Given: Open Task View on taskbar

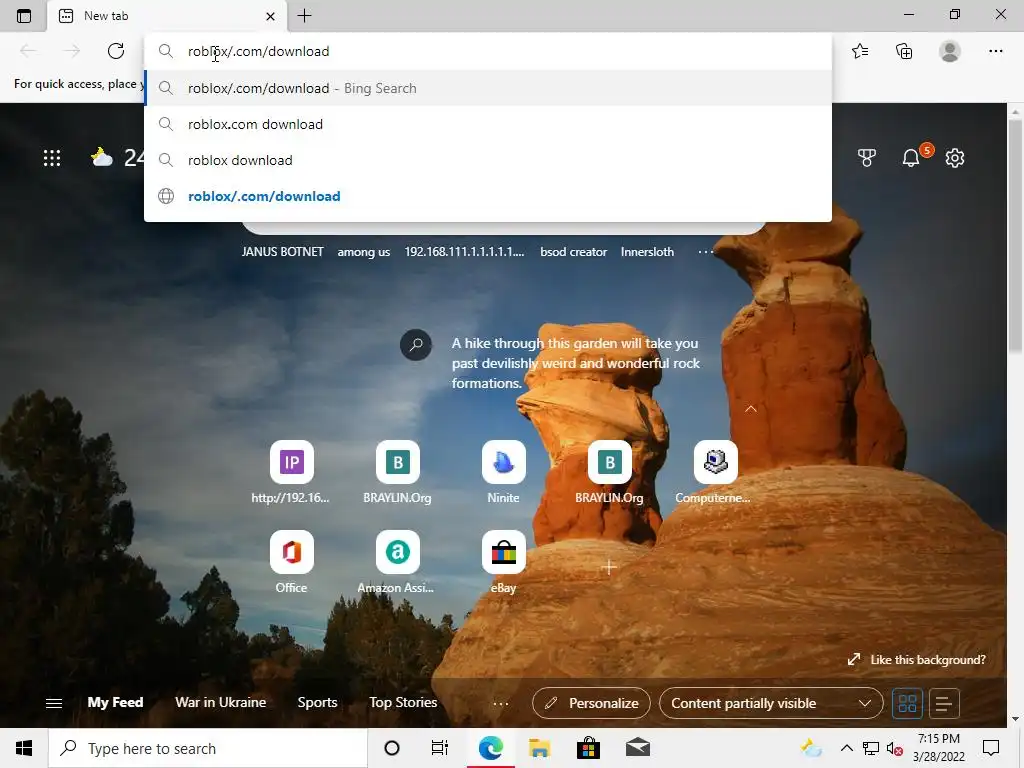Looking at the screenshot, I should pyautogui.click(x=440, y=748).
